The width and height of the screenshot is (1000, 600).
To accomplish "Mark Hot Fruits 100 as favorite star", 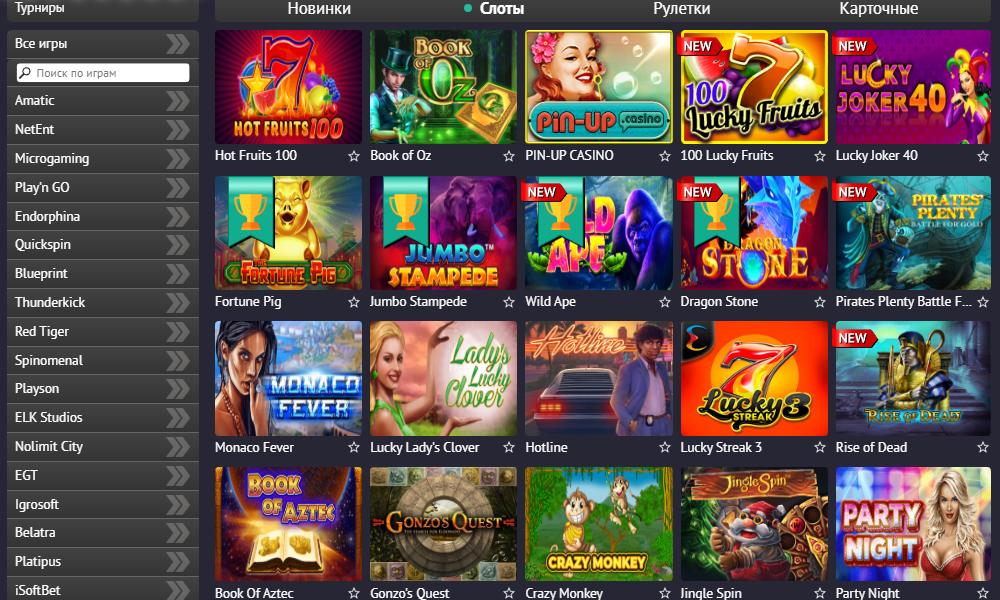I will pos(353,156).
